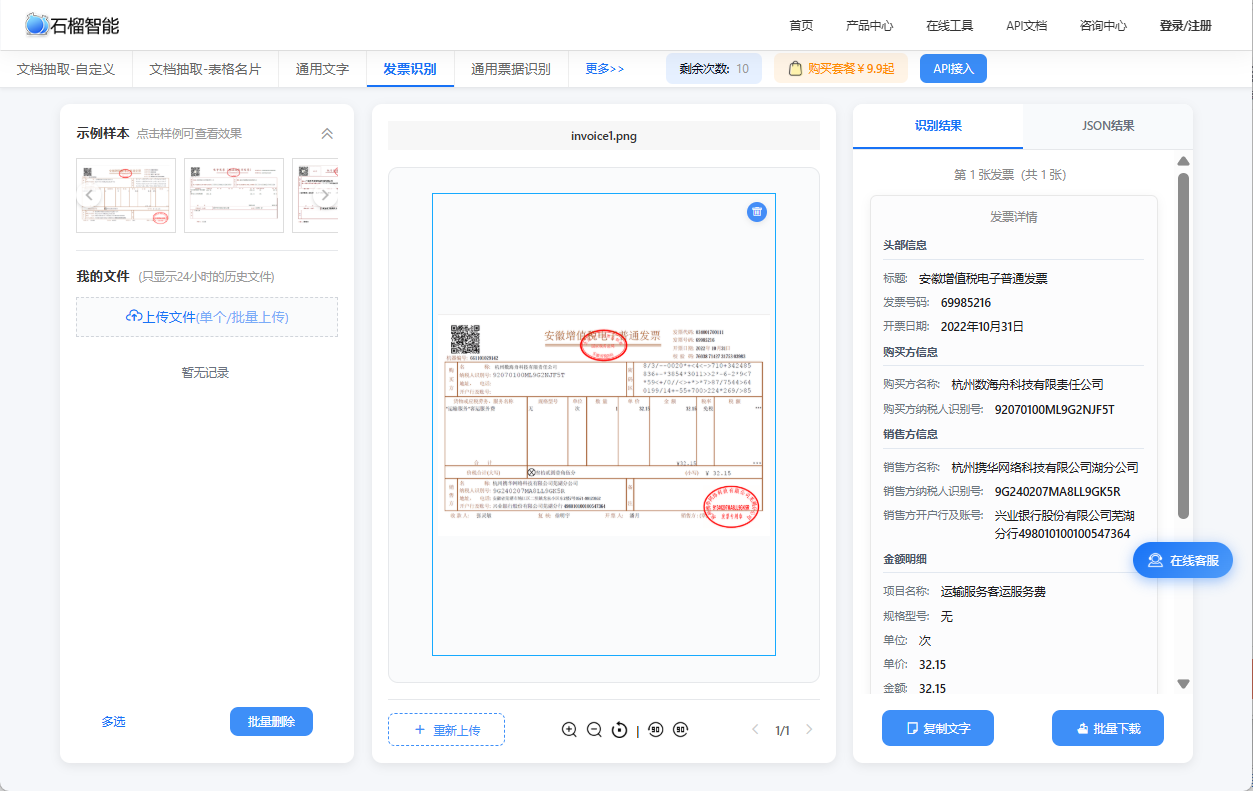Show next sample thumbnails with right arrow
1253x791 pixels.
[325, 195]
